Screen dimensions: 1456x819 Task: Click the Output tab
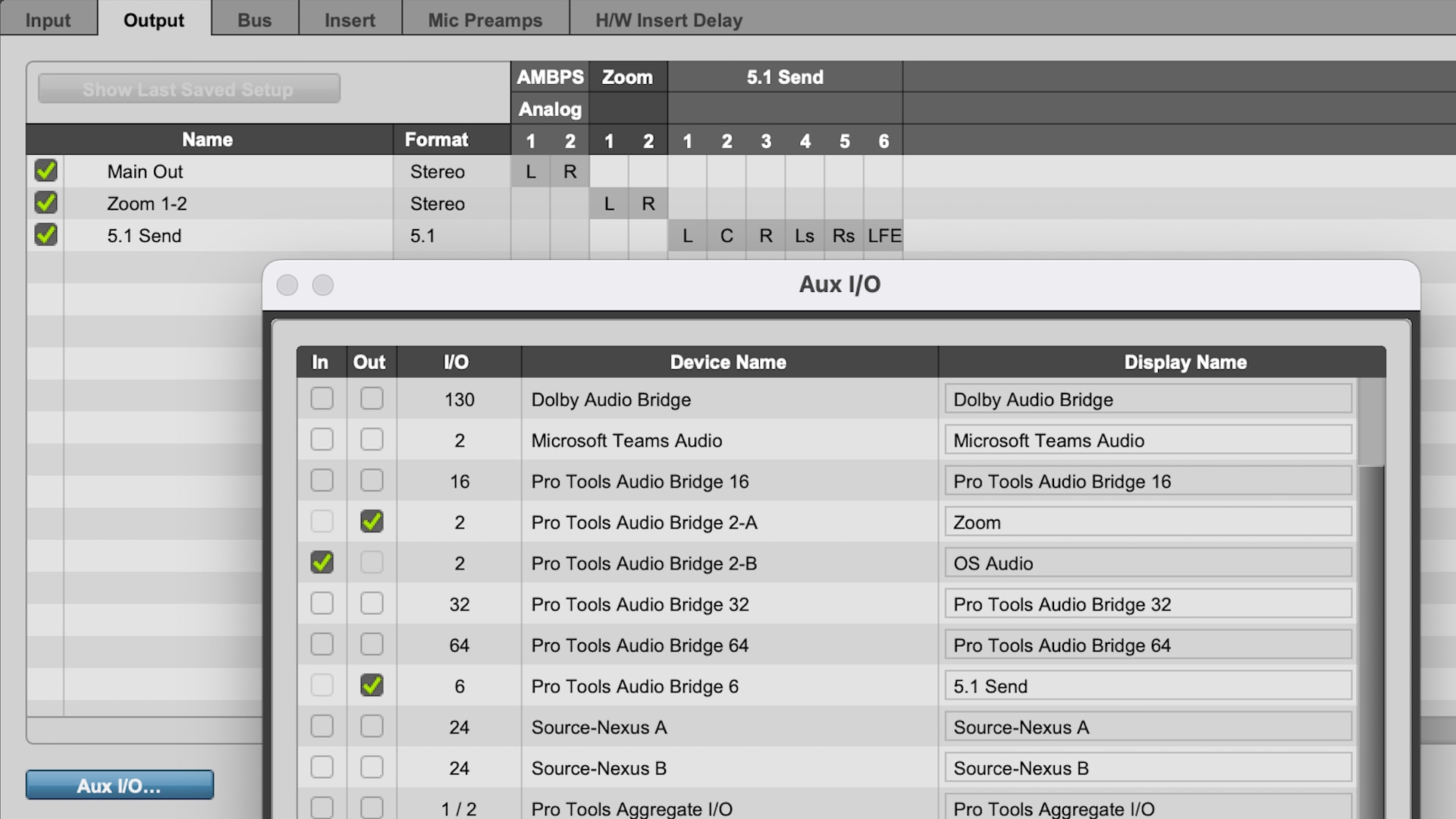(x=153, y=19)
